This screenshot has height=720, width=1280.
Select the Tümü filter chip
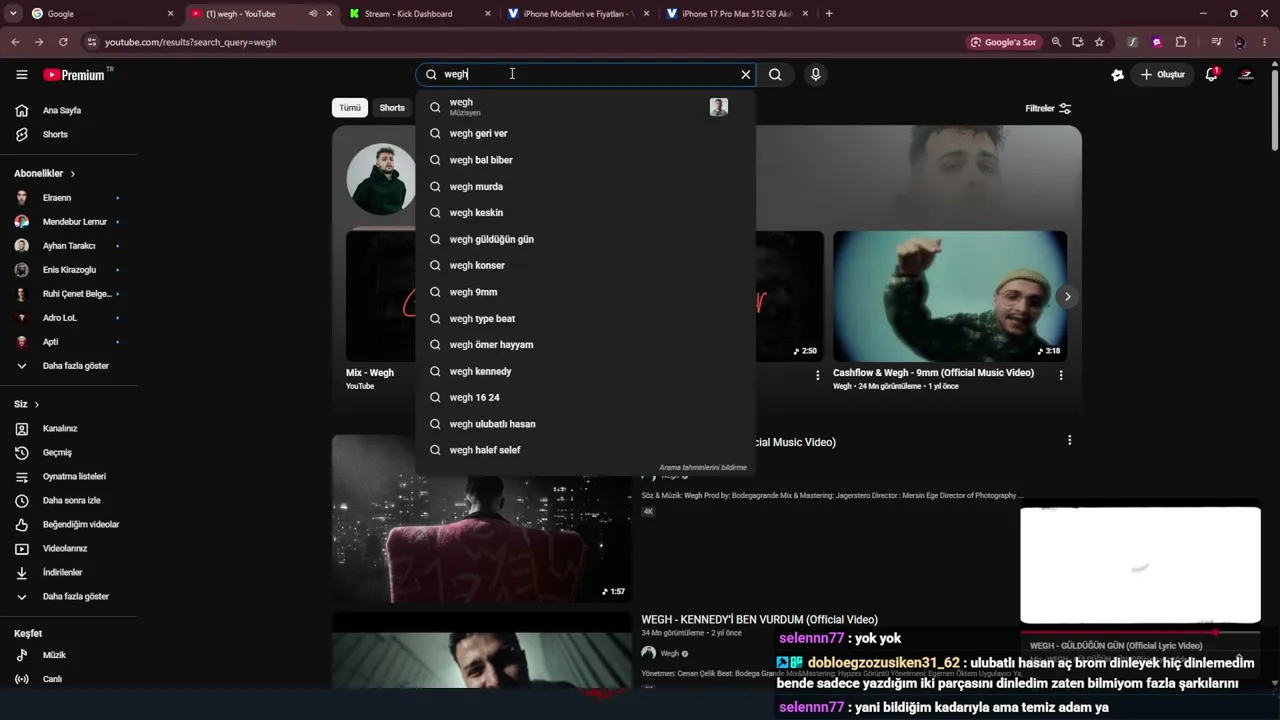350,108
